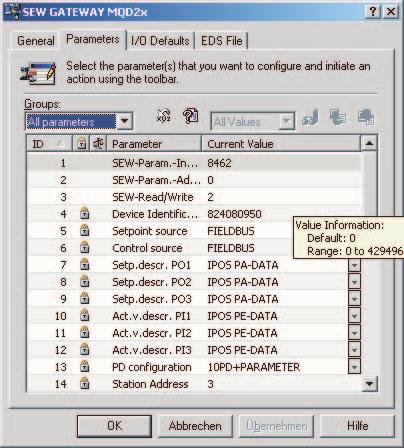The height and width of the screenshot is (448, 404).
Task: Select Control source FIELDBUS value
Action: [231, 248]
